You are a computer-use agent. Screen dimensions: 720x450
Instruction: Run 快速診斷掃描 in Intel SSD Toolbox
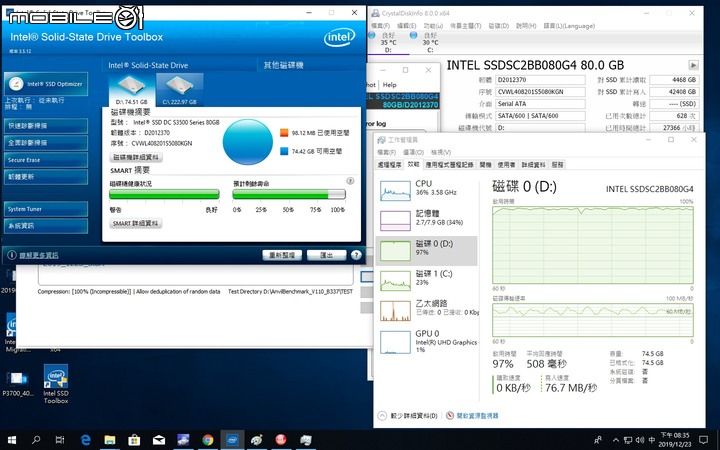tap(46, 125)
